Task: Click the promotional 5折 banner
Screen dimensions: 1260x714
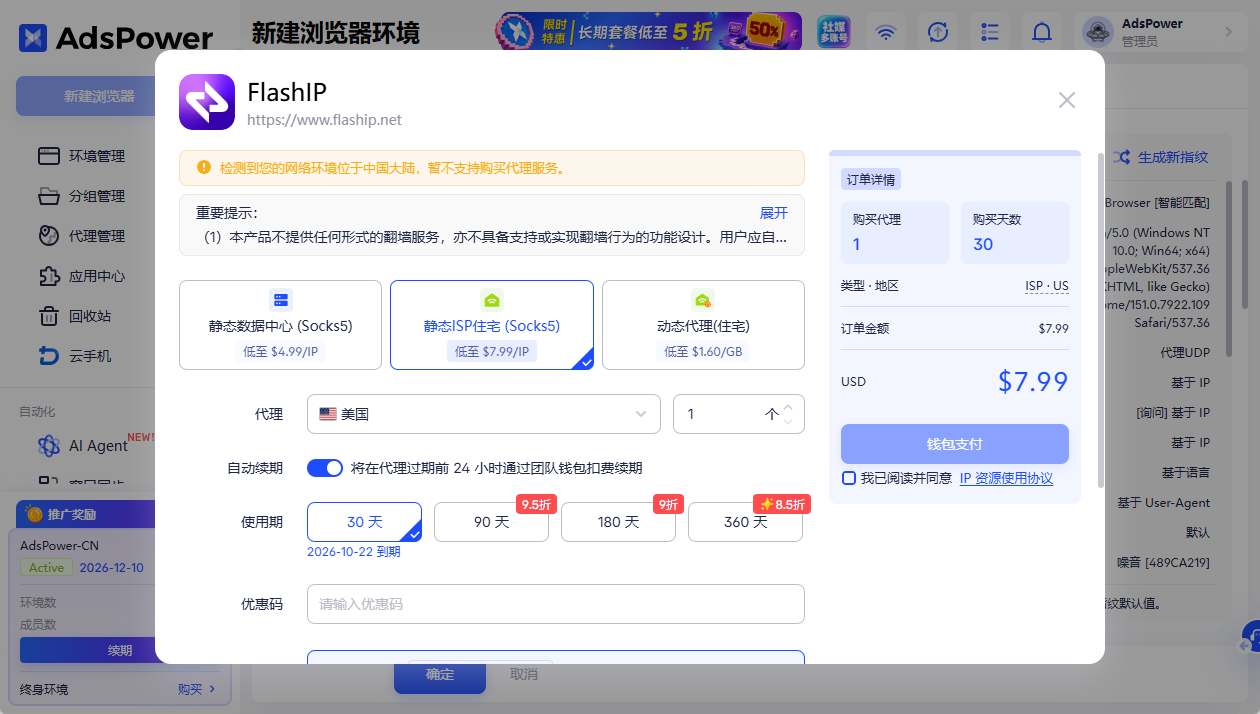Action: click(x=649, y=32)
